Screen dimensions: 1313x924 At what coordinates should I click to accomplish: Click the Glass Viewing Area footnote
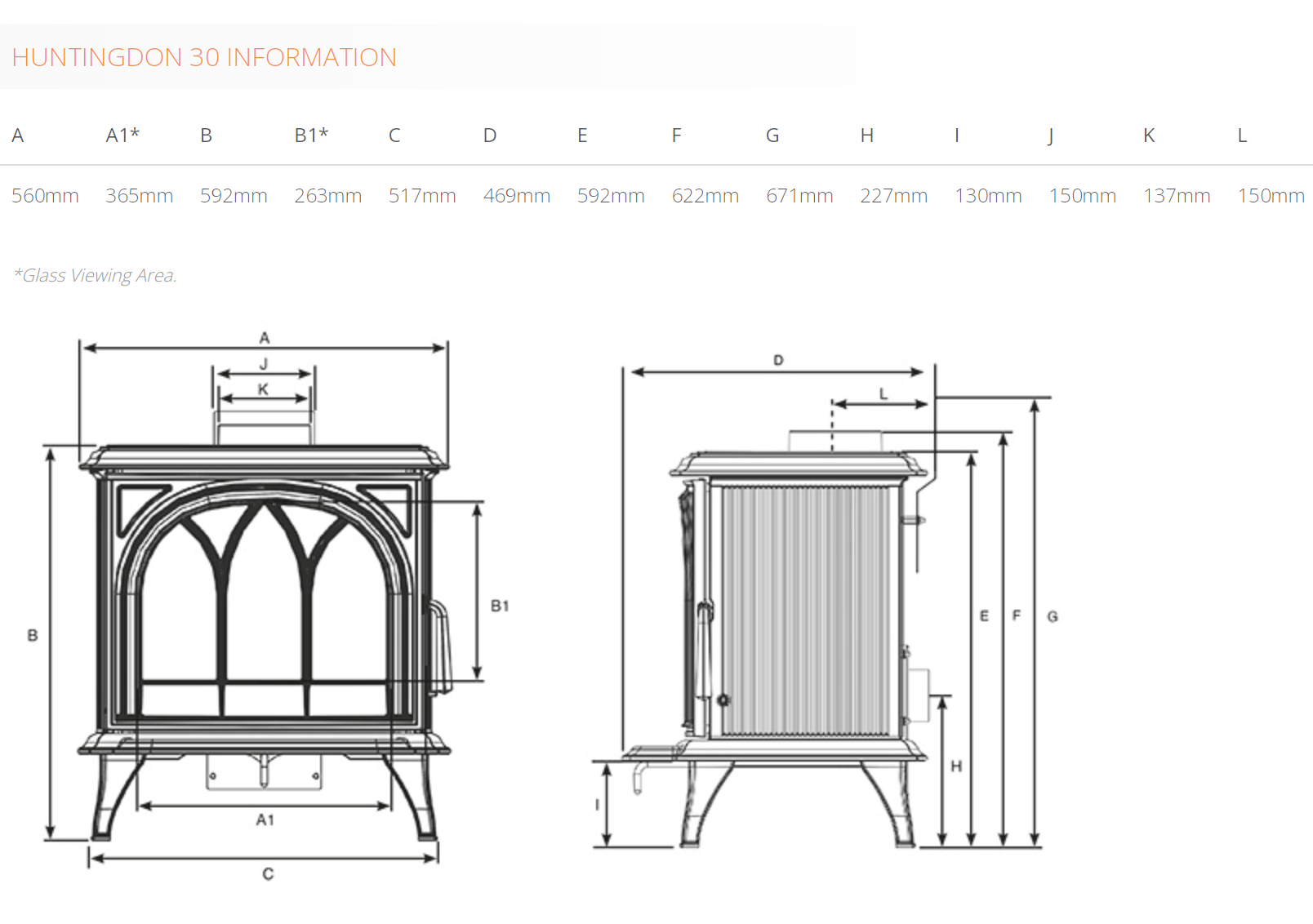pos(96,275)
